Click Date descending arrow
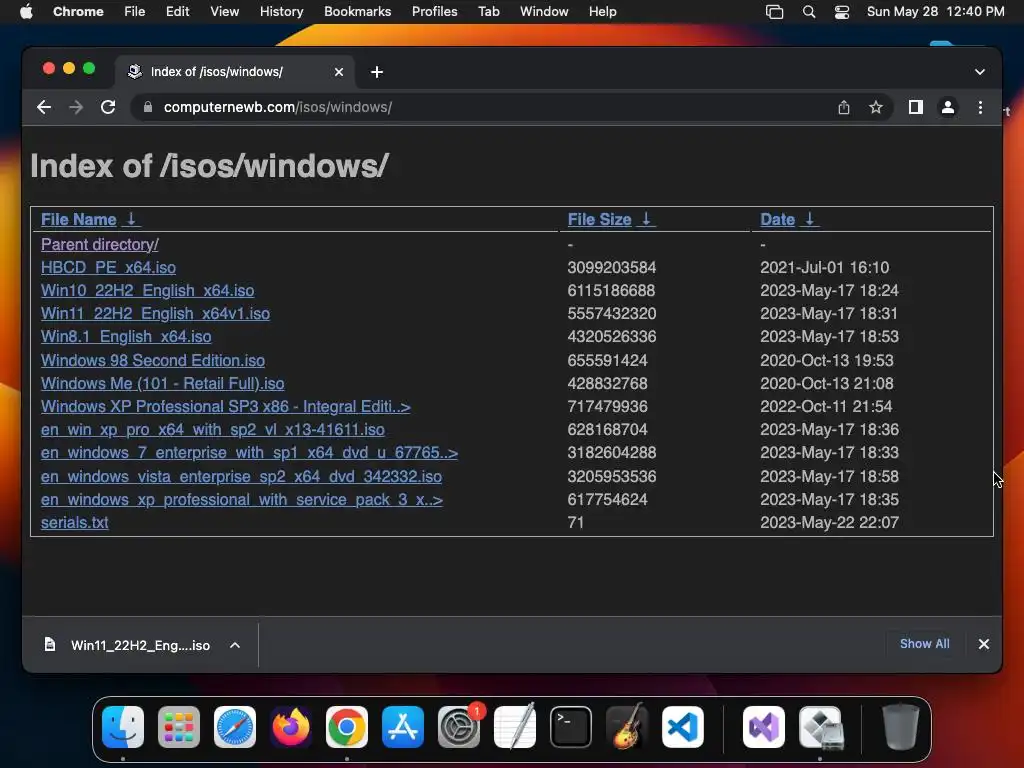The width and height of the screenshot is (1024, 768). [809, 219]
